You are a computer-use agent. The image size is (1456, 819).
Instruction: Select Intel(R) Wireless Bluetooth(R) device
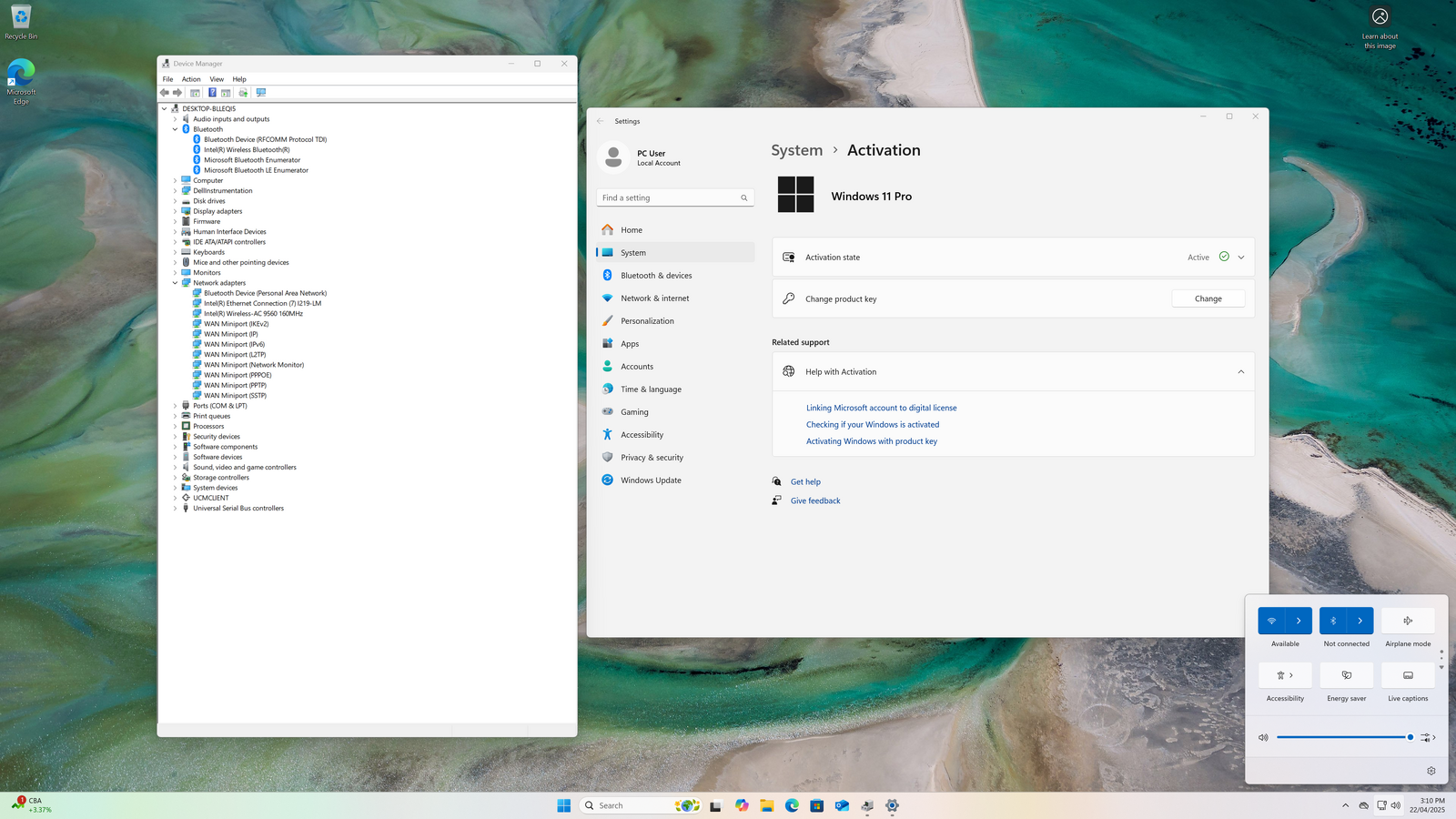pos(247,150)
